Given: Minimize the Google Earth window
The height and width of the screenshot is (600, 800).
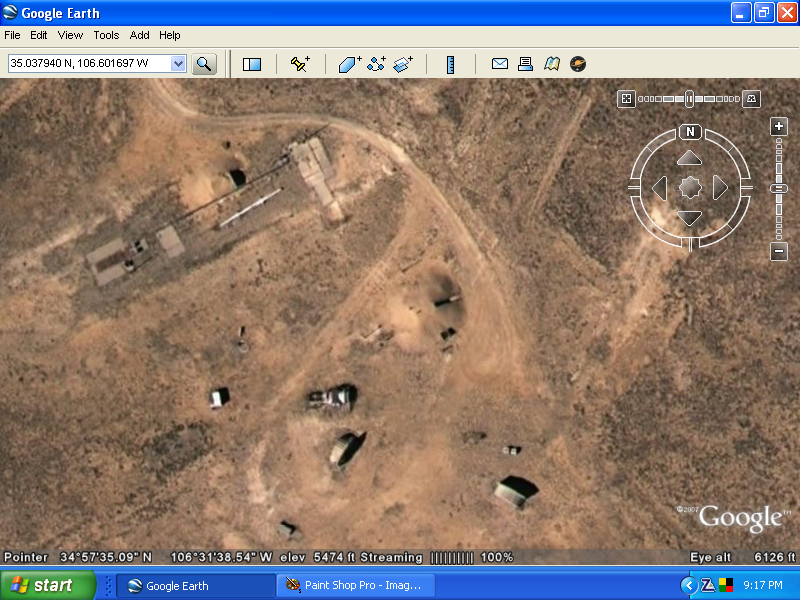Looking at the screenshot, I should [741, 13].
